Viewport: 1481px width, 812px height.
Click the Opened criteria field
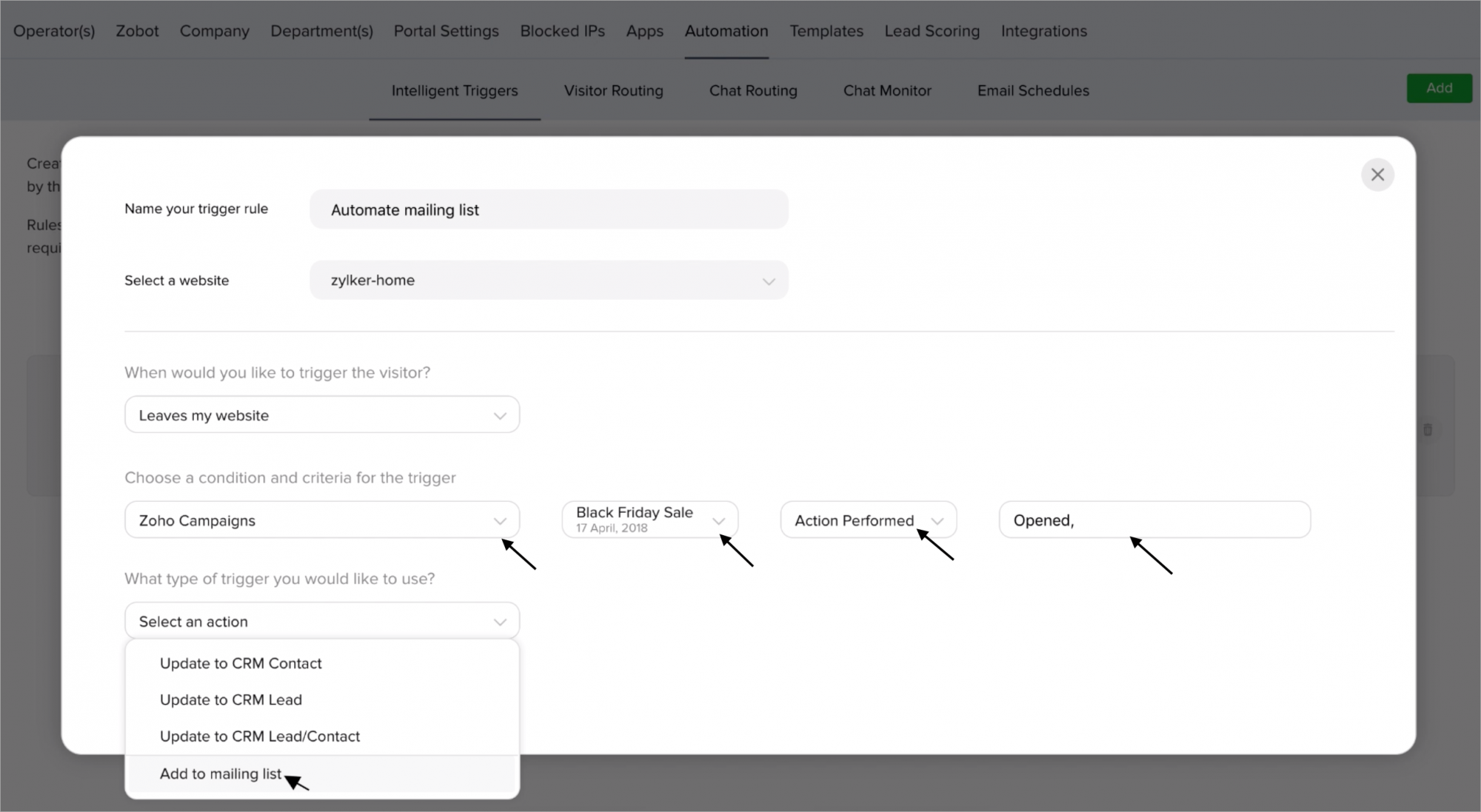coord(1154,520)
